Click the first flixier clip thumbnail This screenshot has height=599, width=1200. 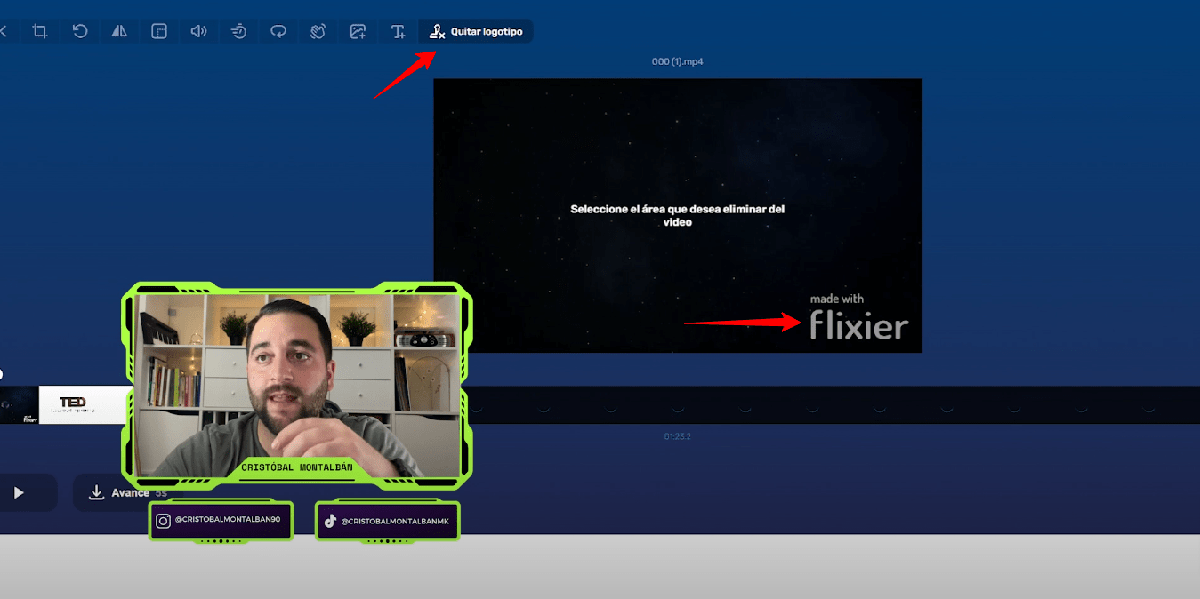(18, 405)
